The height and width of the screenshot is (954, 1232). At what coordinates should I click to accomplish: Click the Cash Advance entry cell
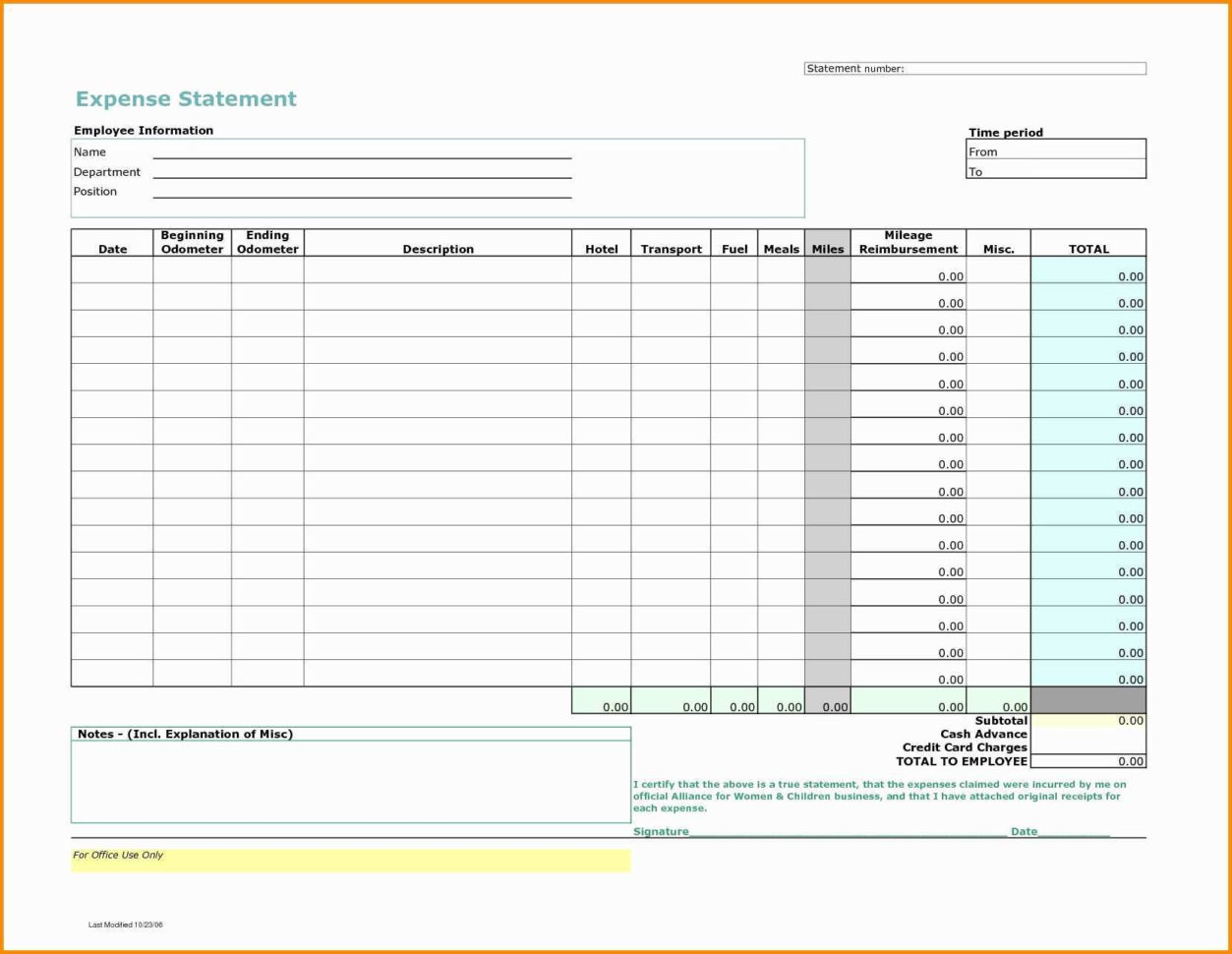pos(1088,734)
